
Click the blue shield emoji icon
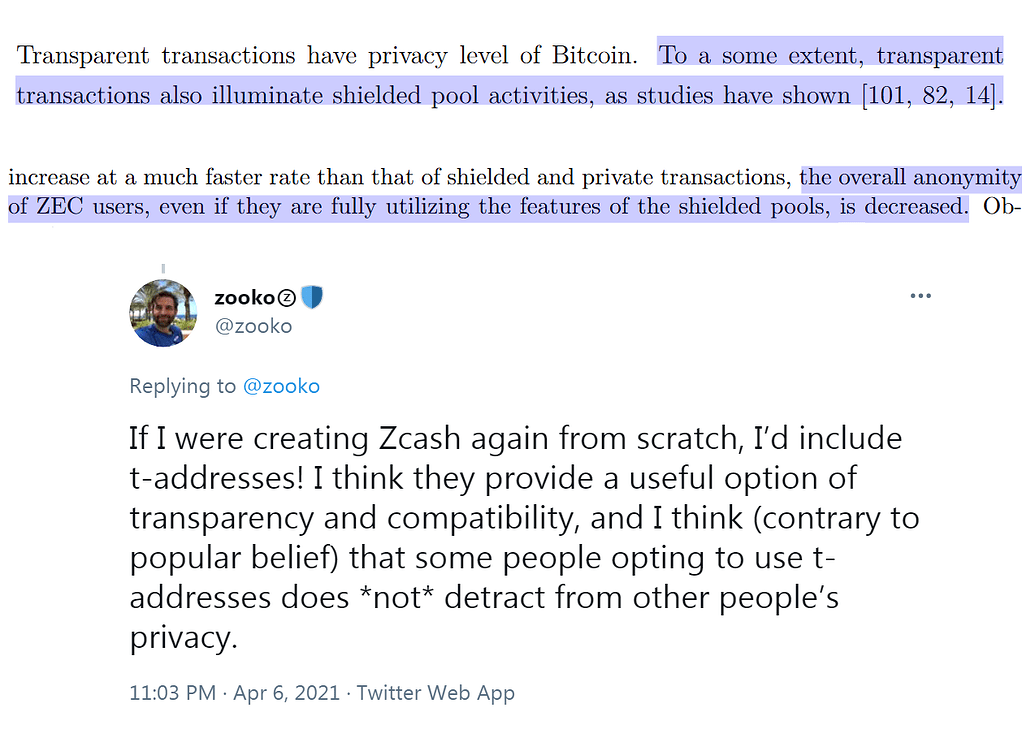(312, 298)
